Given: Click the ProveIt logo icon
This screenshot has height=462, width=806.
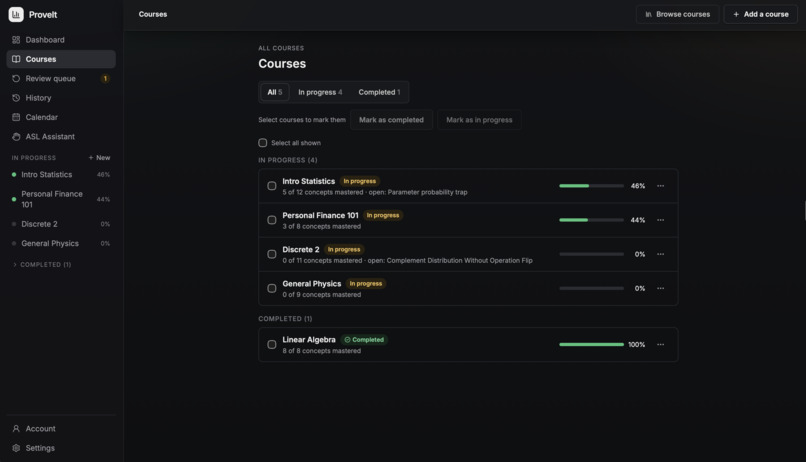Looking at the screenshot, I should pos(16,14).
